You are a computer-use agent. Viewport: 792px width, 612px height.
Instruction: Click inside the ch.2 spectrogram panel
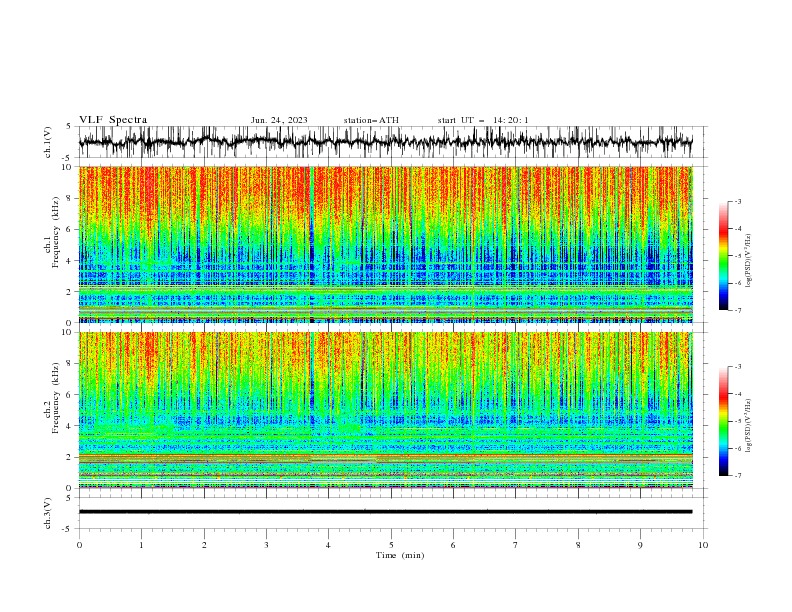coord(385,410)
